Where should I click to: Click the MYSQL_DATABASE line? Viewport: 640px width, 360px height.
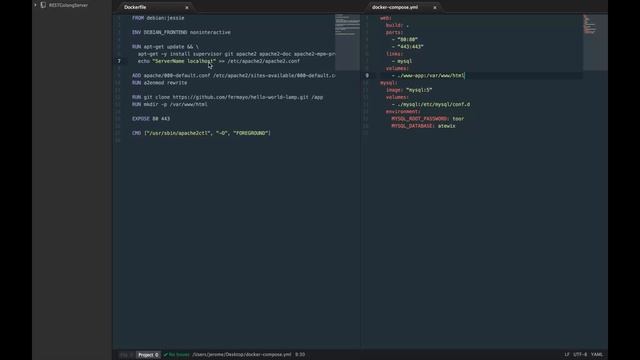coord(423,126)
